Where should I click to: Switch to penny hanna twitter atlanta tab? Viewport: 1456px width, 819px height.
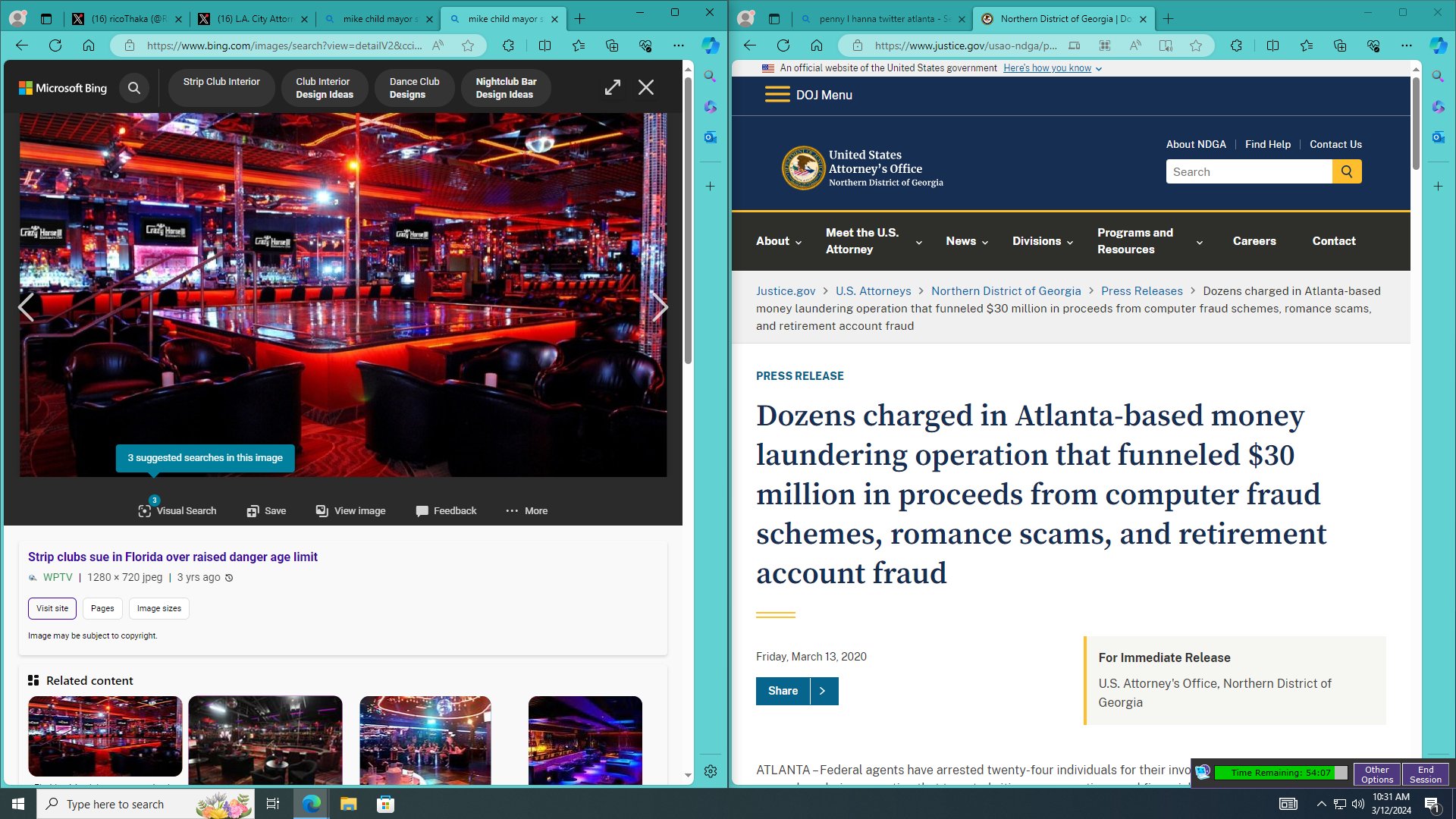coord(883,19)
